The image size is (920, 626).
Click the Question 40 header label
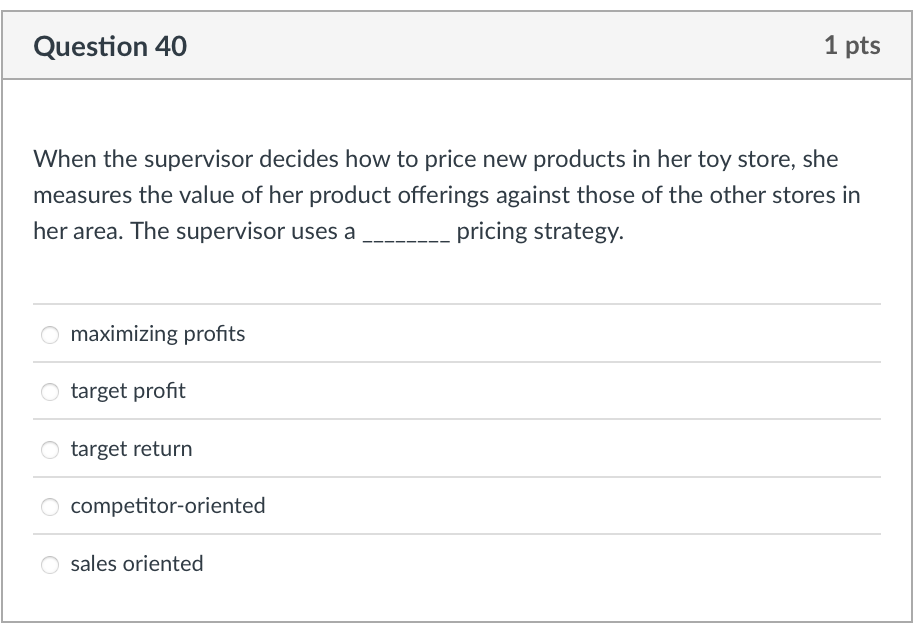110,45
